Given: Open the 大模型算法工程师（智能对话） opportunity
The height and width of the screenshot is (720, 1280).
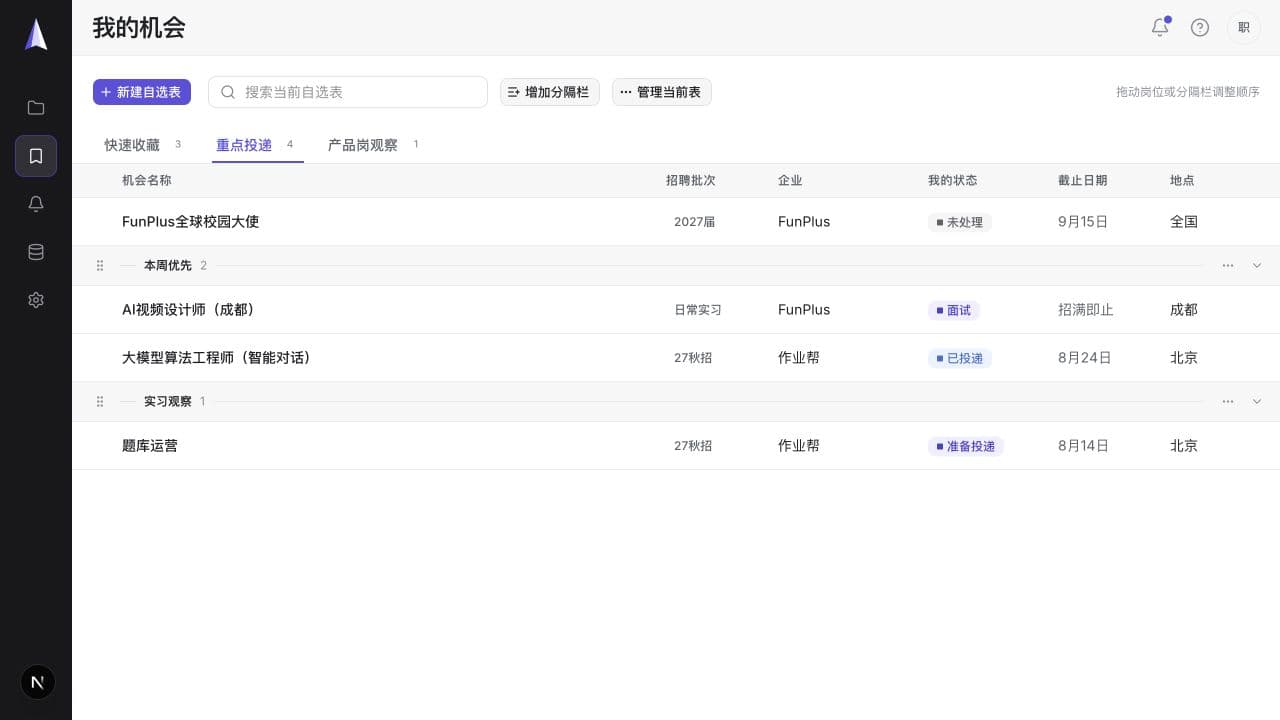Looking at the screenshot, I should click(219, 358).
